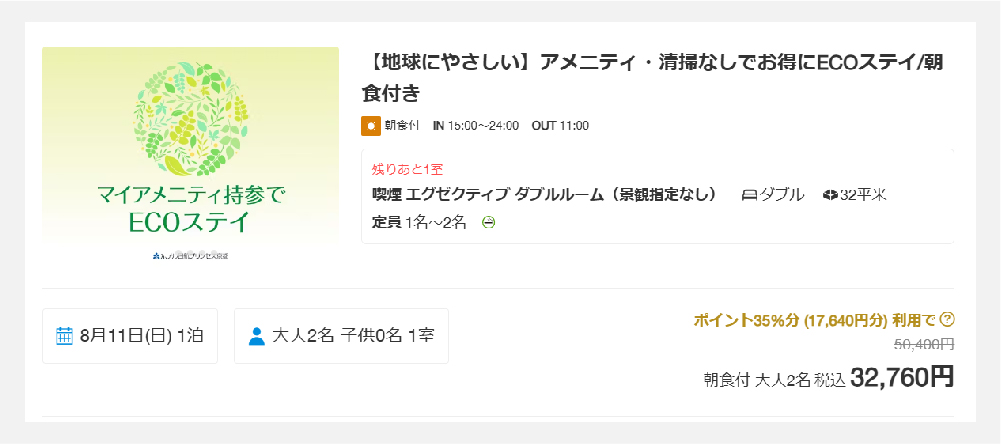
Task: Click the room size icon next to 32平米
Action: pyautogui.click(x=830, y=195)
